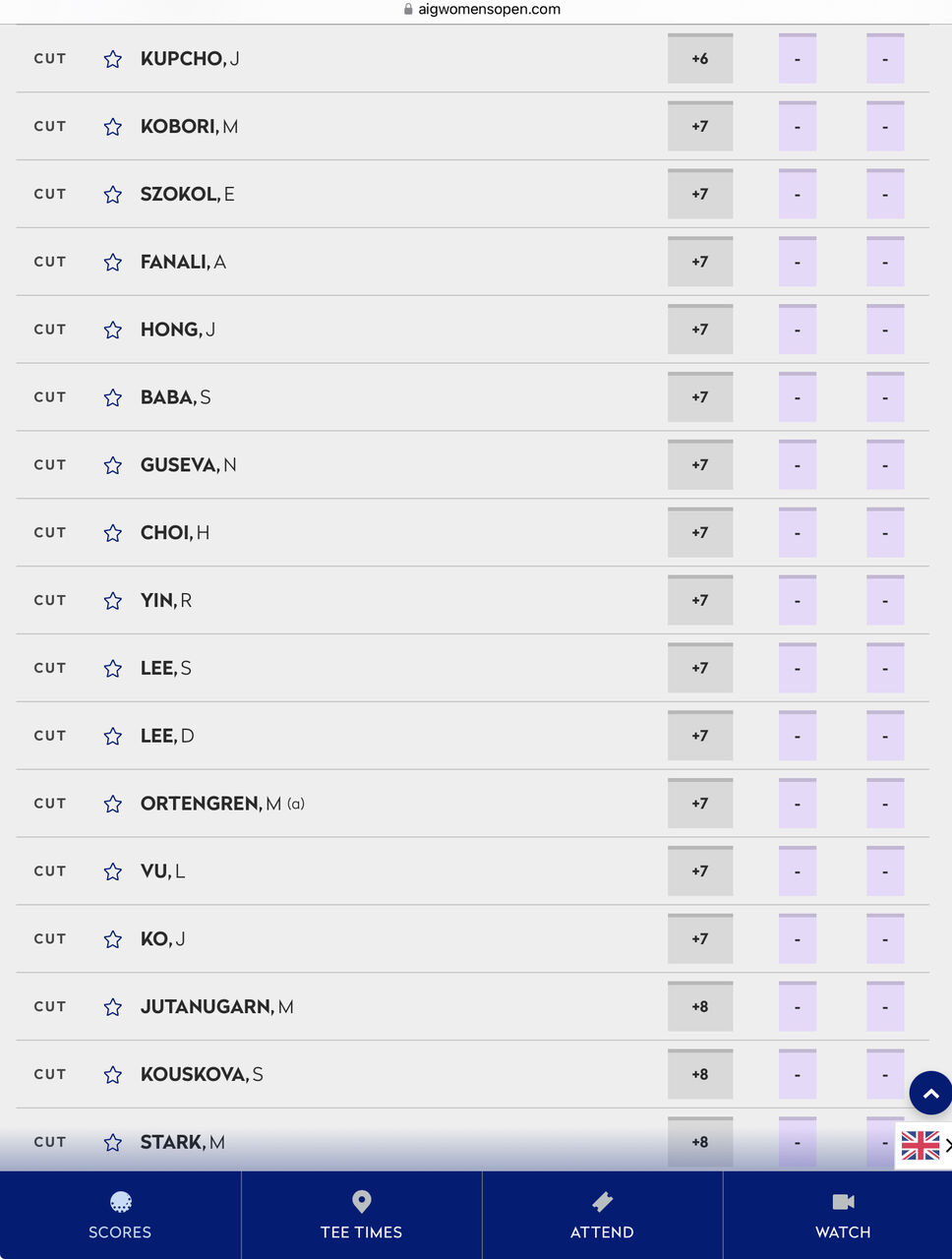Select the +7 score box for HONG, J
This screenshot has height=1259, width=952.
pyautogui.click(x=700, y=330)
